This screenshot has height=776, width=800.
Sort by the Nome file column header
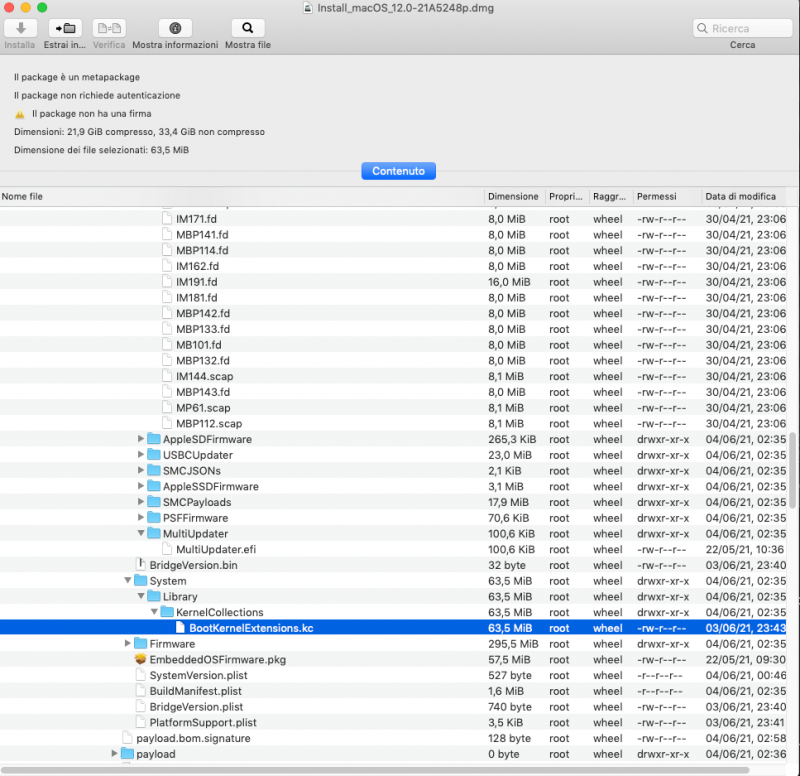pyautogui.click(x=240, y=196)
